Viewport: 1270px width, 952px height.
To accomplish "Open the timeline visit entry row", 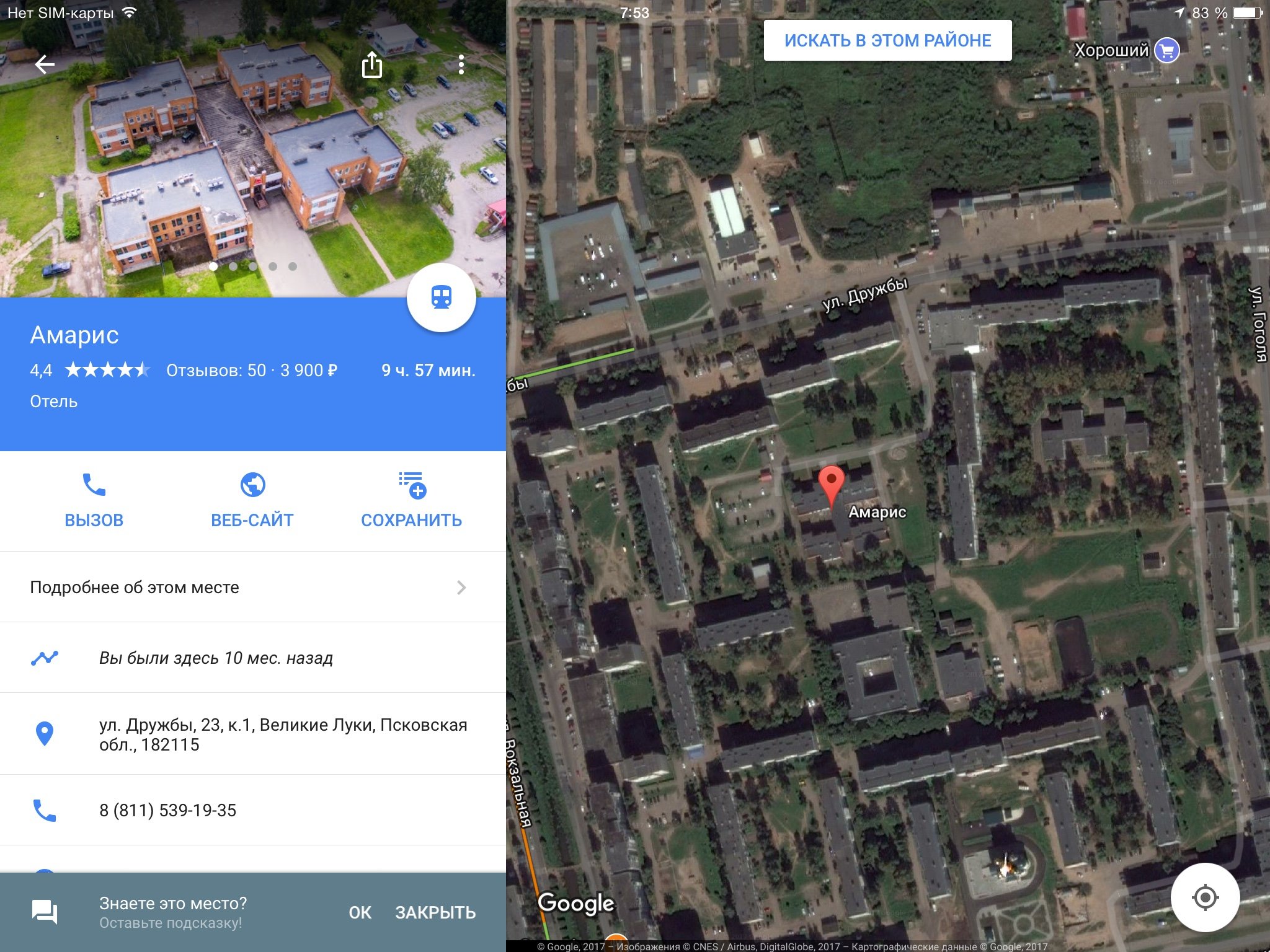I will coord(253,658).
